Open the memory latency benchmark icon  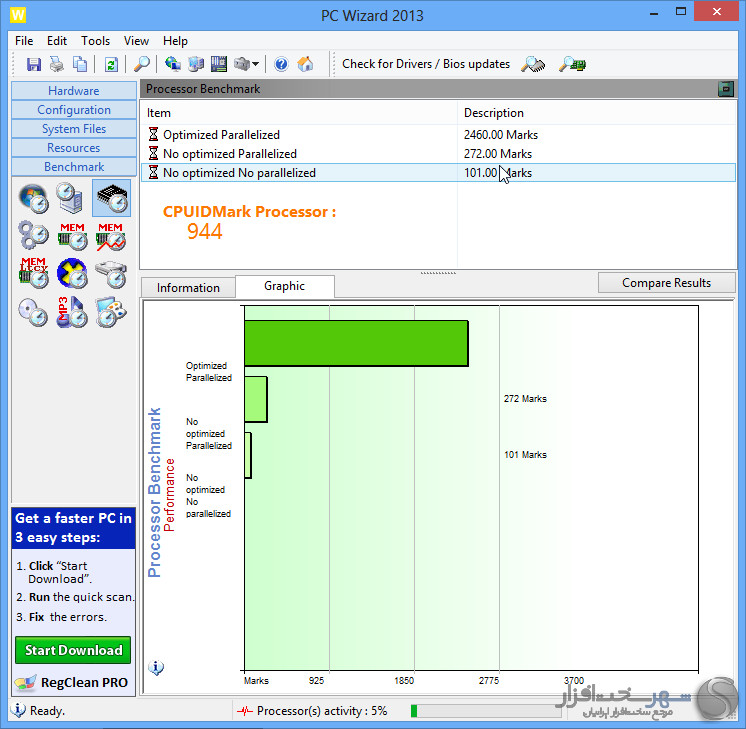(x=34, y=274)
